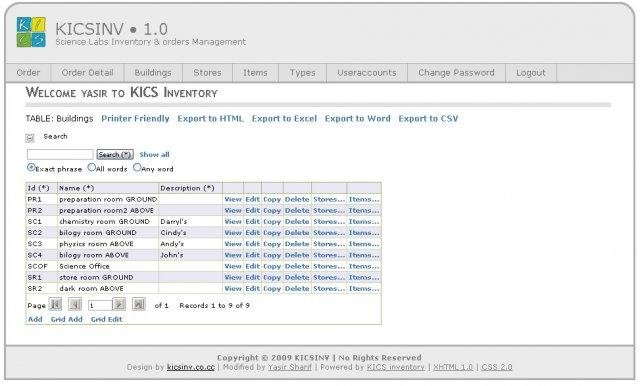Edit the PR1 record
This screenshot has width=640, height=386.
click(253, 199)
